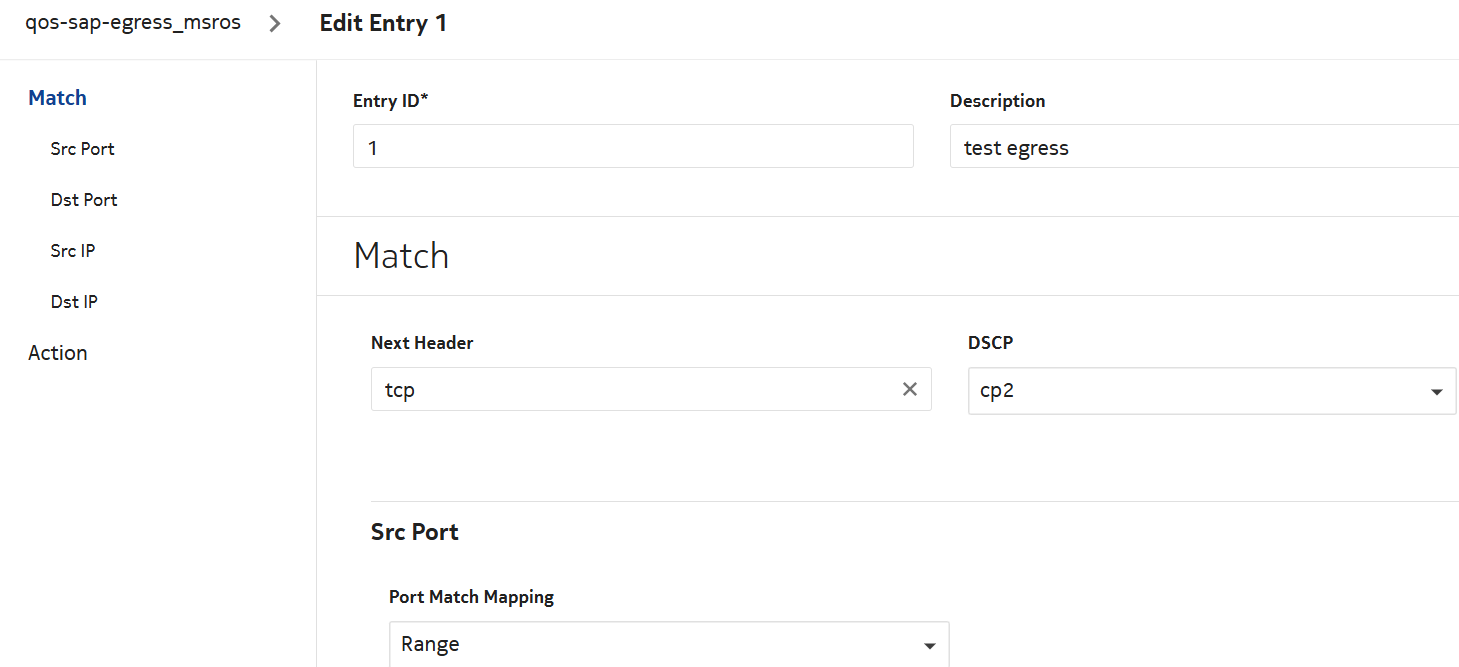
Task: Open Src IP sidebar section
Action: [73, 251]
